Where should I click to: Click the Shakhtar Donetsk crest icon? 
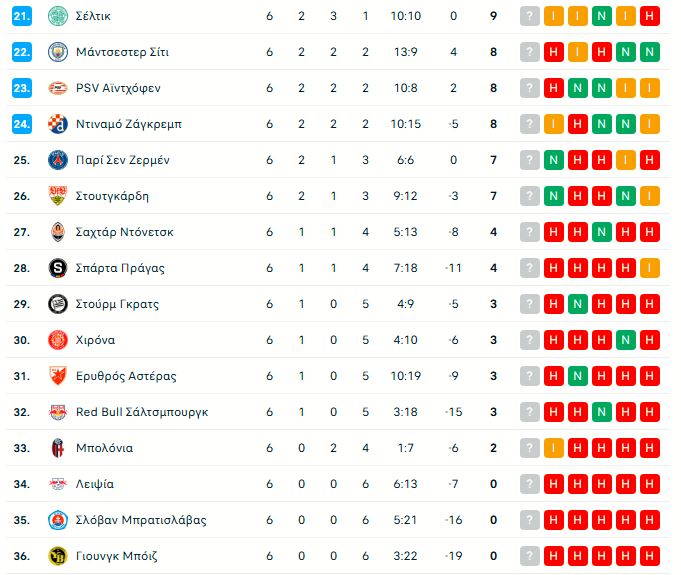coord(58,232)
